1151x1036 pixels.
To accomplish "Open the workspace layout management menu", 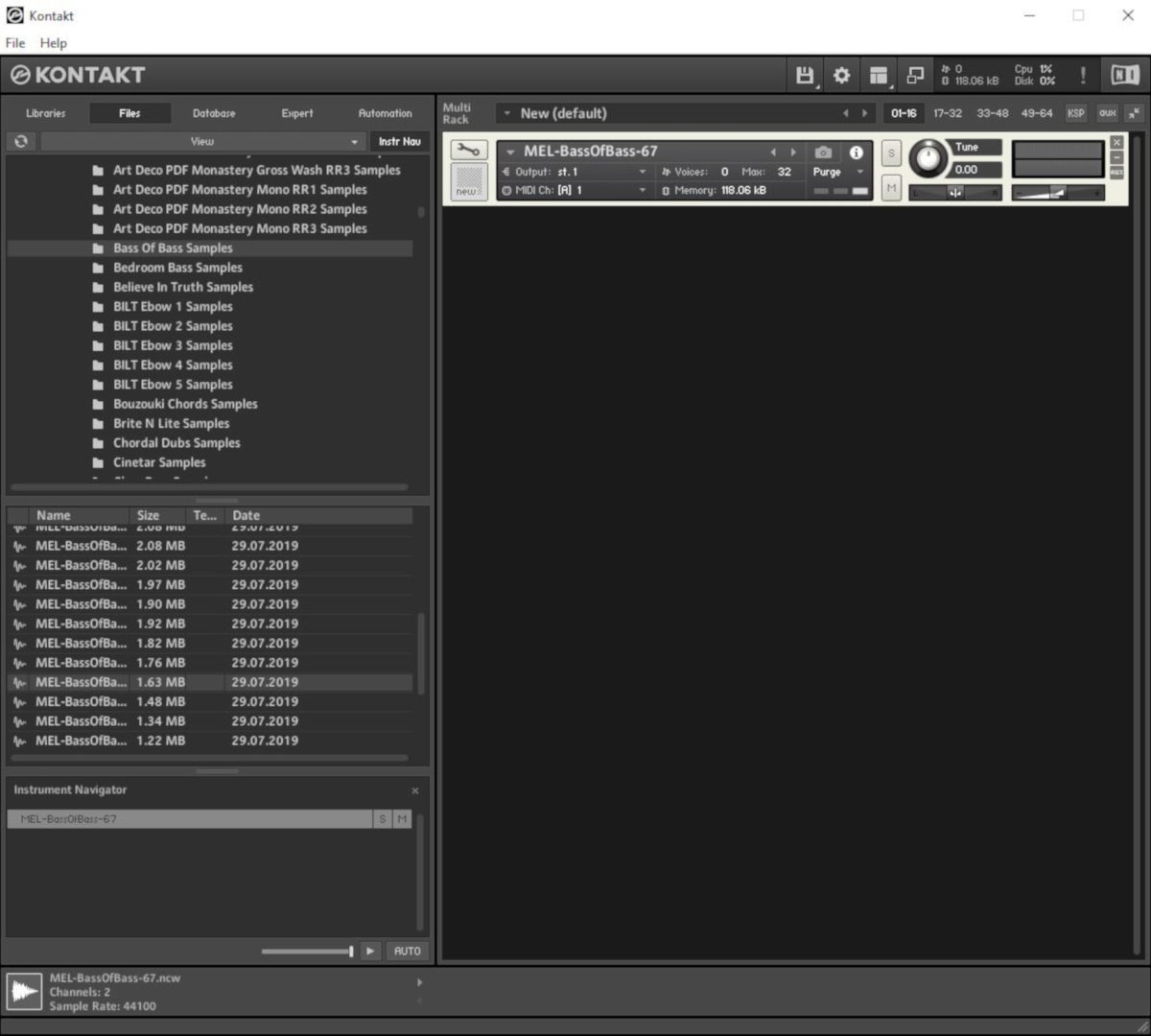I will pyautogui.click(x=879, y=76).
